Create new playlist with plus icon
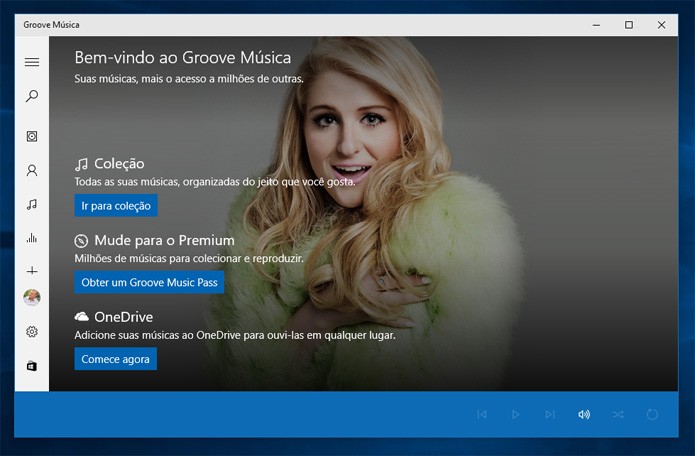This screenshot has width=695, height=456. [x=32, y=271]
